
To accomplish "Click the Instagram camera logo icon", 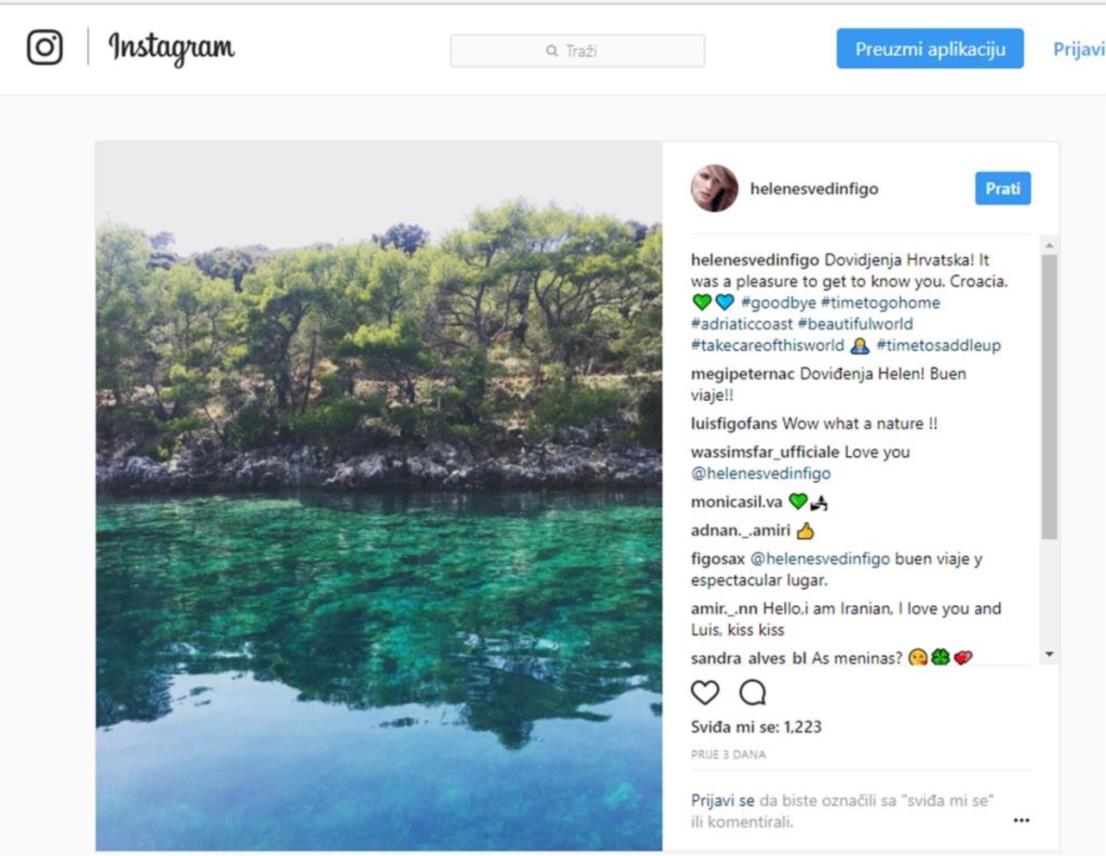I will (44, 47).
